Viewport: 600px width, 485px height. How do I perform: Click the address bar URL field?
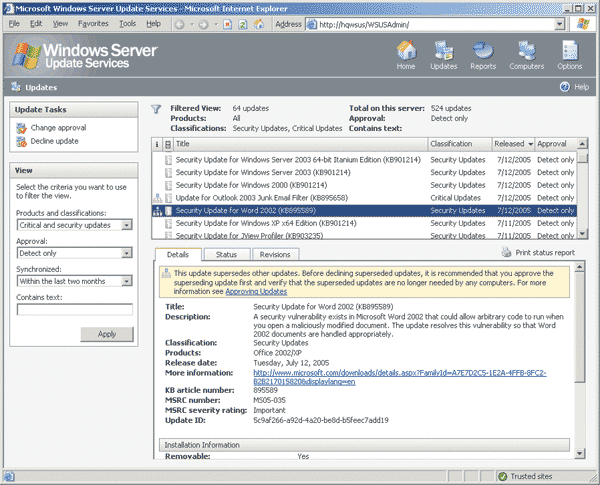tap(436, 24)
